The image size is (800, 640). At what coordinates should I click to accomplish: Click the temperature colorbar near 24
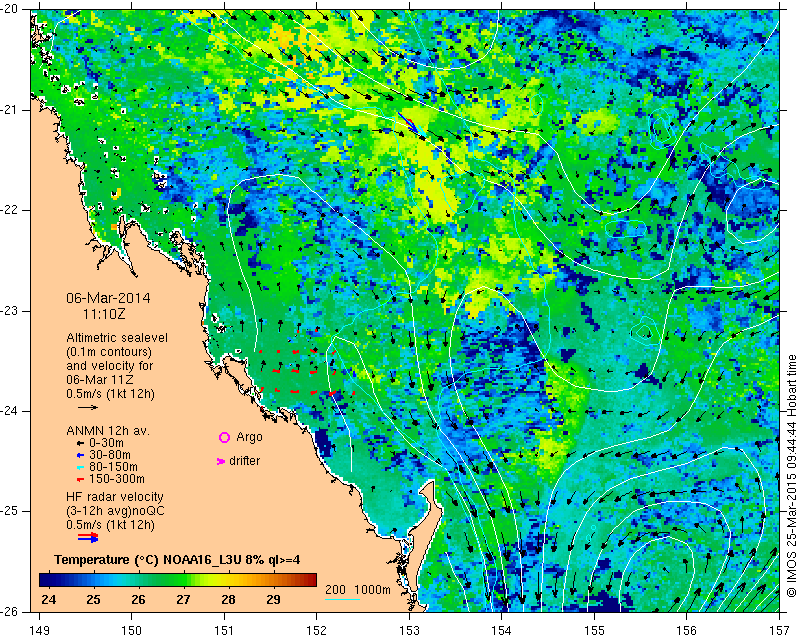pos(49,580)
